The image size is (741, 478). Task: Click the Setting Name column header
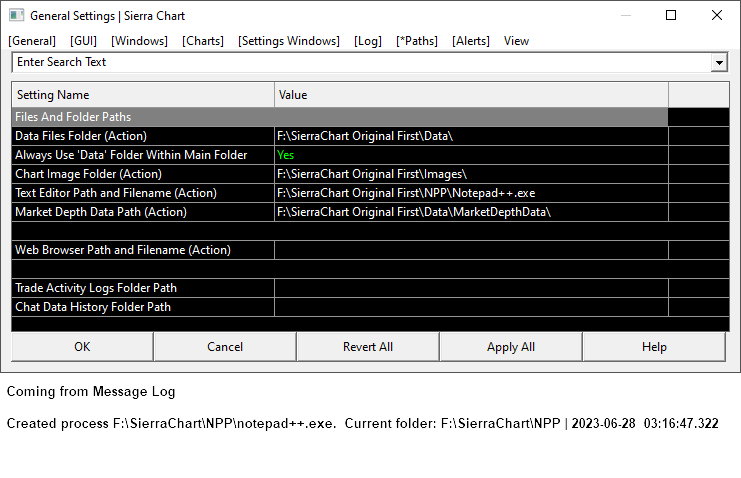(x=143, y=95)
